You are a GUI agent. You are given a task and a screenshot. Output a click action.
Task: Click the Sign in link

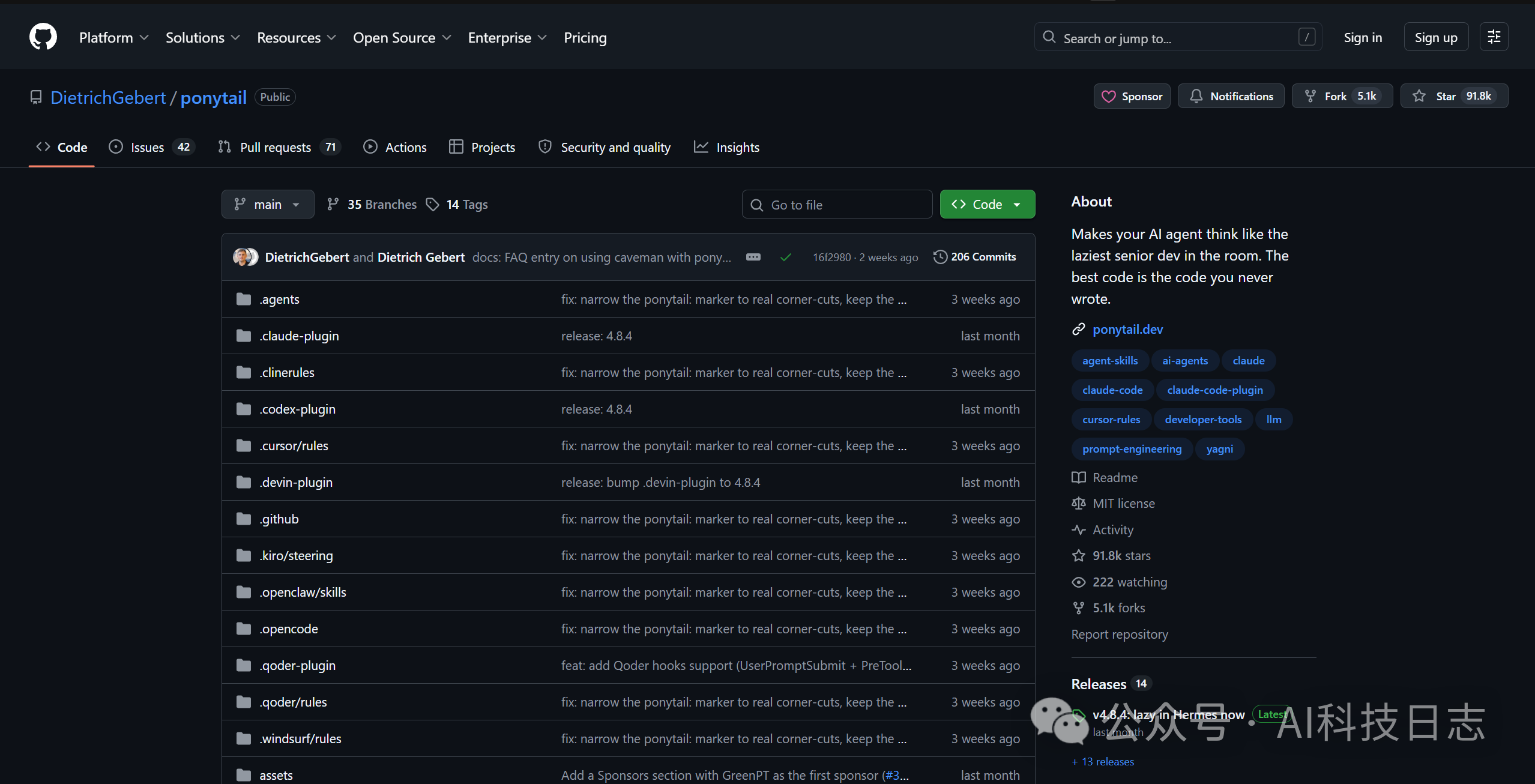click(x=1363, y=37)
